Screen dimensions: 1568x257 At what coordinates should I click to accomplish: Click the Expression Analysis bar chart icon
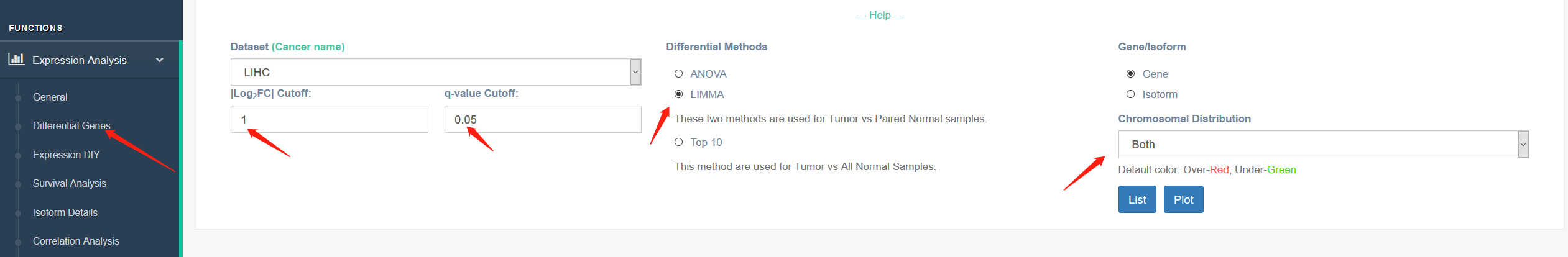click(16, 60)
